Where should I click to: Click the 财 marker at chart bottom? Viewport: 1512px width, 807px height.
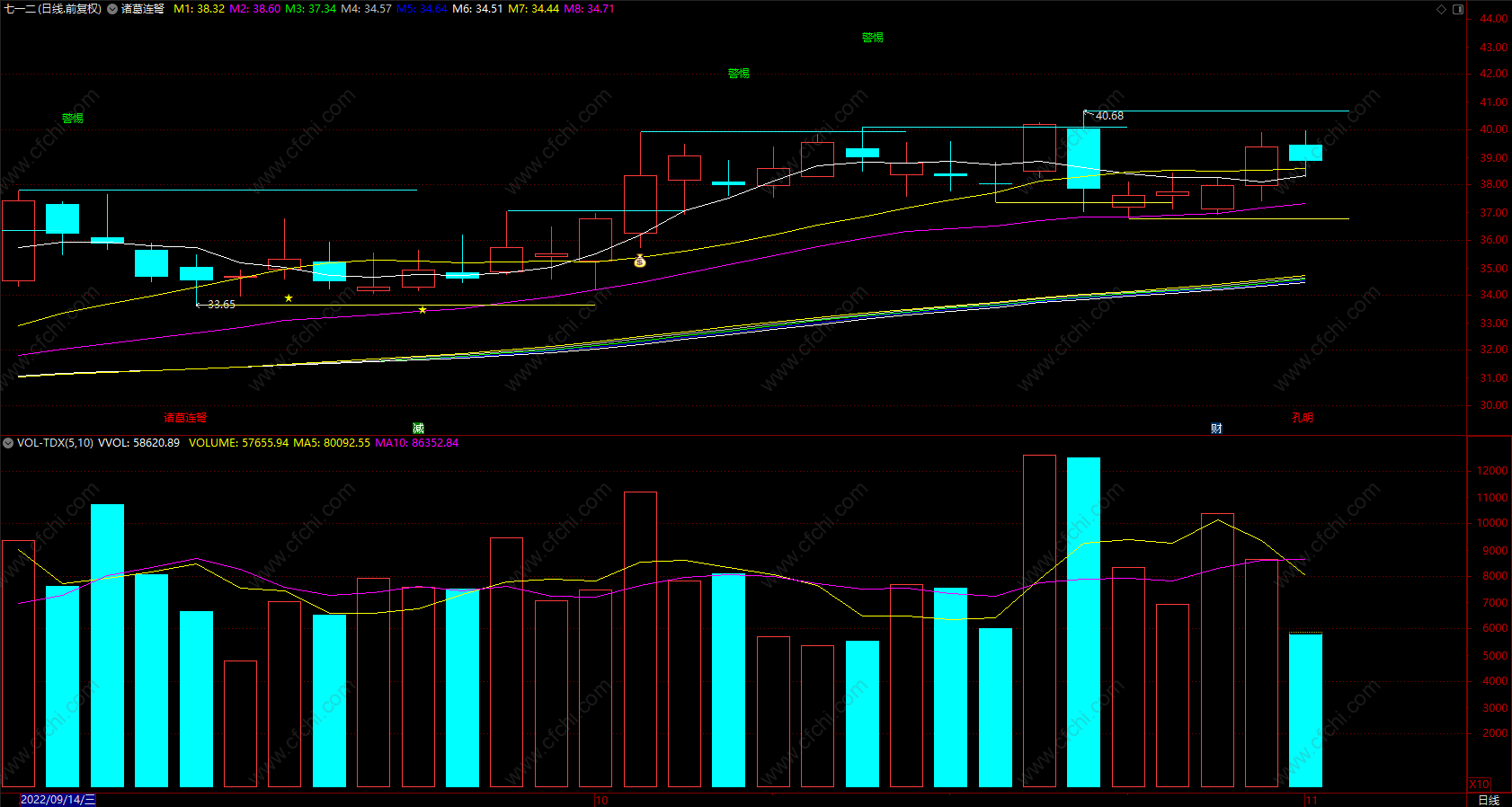click(x=1216, y=429)
